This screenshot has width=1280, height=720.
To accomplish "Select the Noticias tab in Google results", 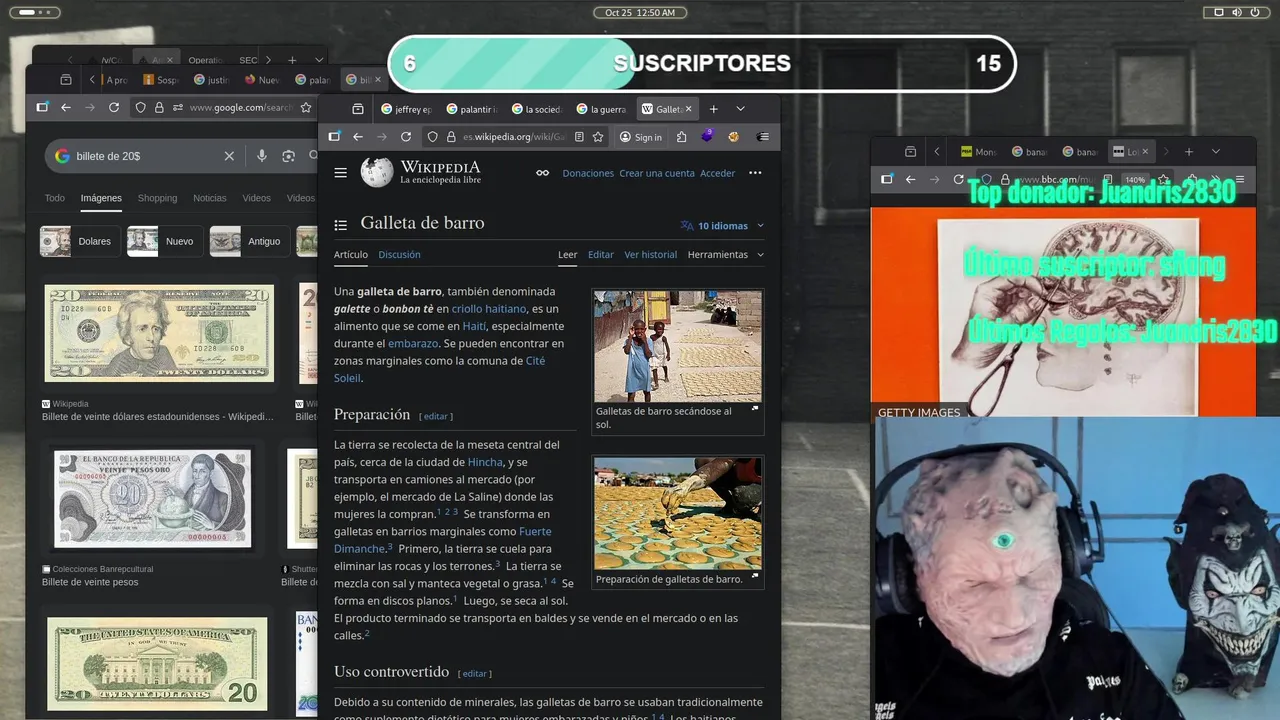I will (210, 198).
